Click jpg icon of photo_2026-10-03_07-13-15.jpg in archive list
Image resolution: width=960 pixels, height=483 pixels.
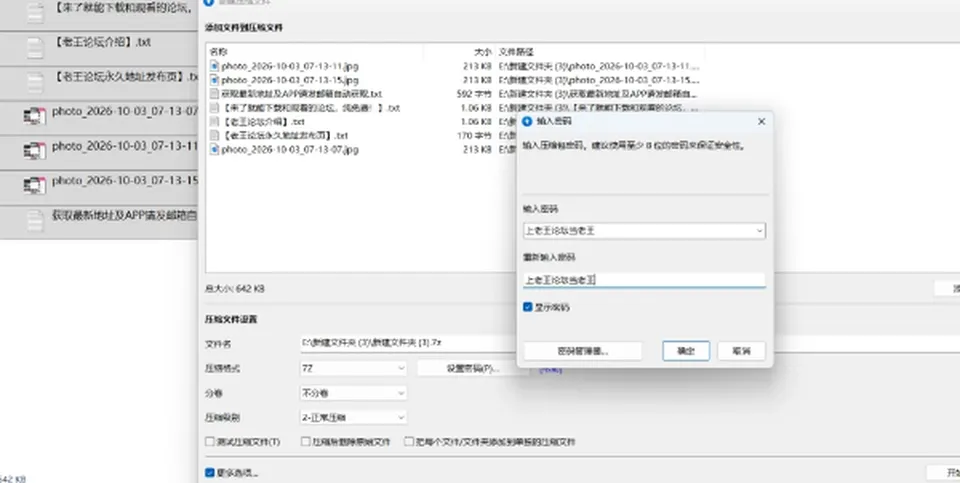pos(214,80)
